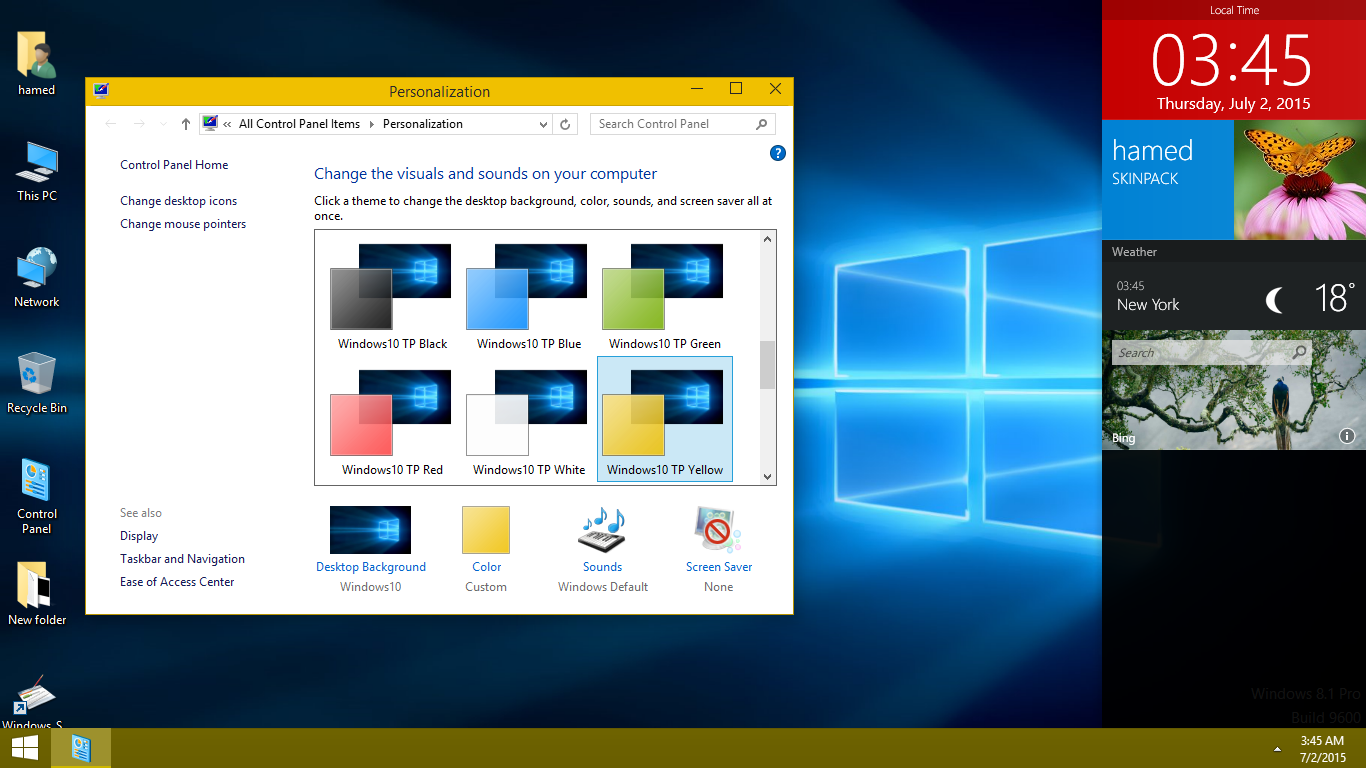Show hidden icons via taskbar up arrow

click(x=1277, y=747)
